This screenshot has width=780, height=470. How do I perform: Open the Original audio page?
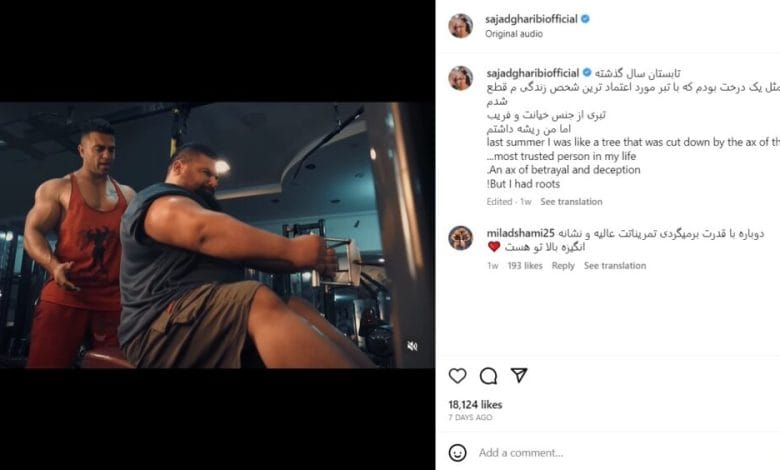click(x=513, y=34)
